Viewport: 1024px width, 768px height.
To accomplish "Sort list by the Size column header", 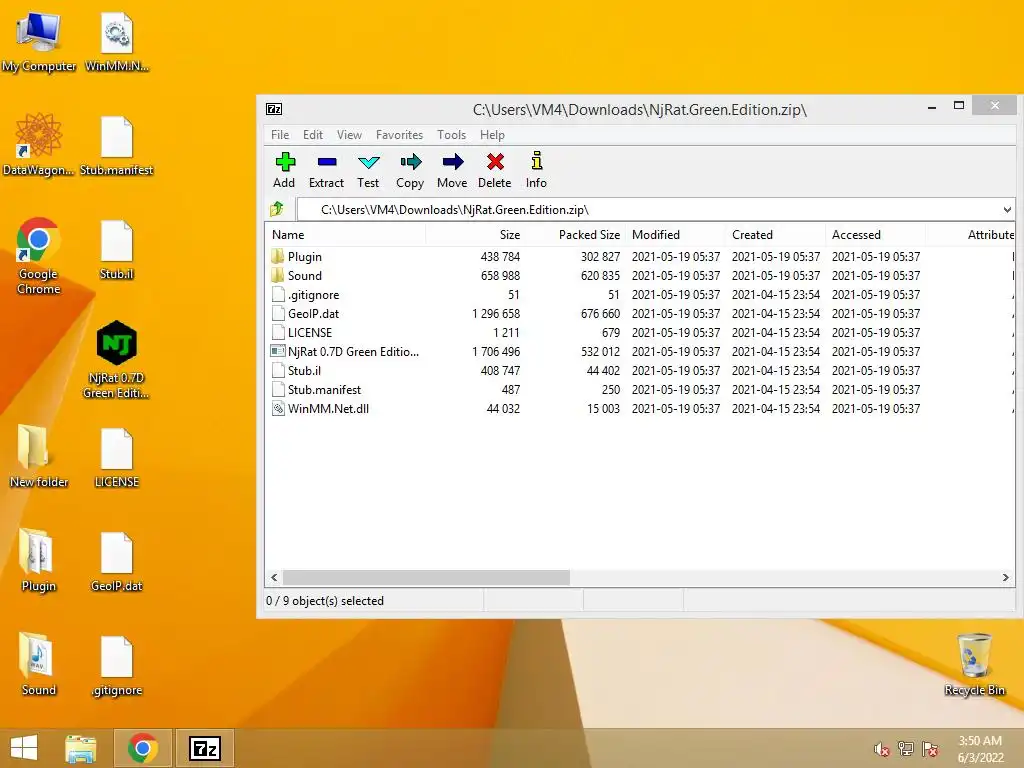I will click(x=474, y=234).
